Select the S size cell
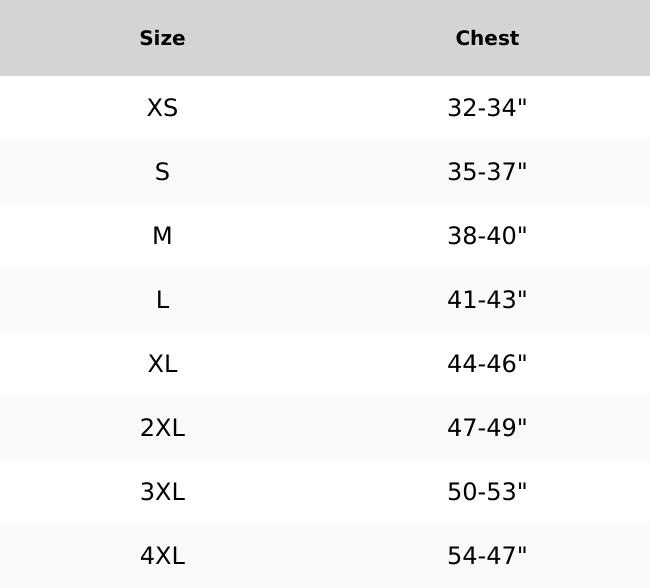 click(162, 172)
